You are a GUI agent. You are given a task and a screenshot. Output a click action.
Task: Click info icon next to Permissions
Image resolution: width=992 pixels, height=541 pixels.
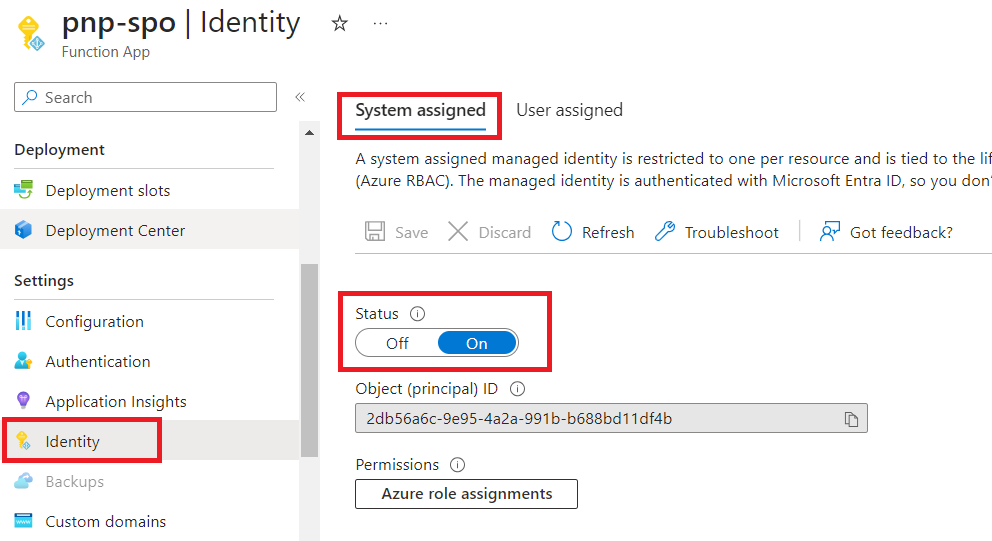point(458,465)
